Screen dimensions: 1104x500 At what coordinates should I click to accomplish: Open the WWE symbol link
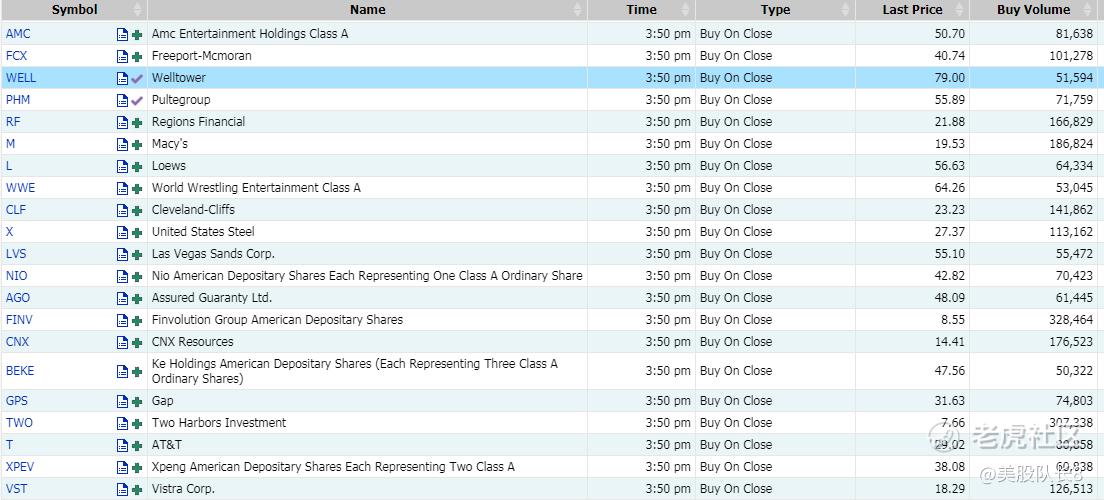(x=20, y=188)
